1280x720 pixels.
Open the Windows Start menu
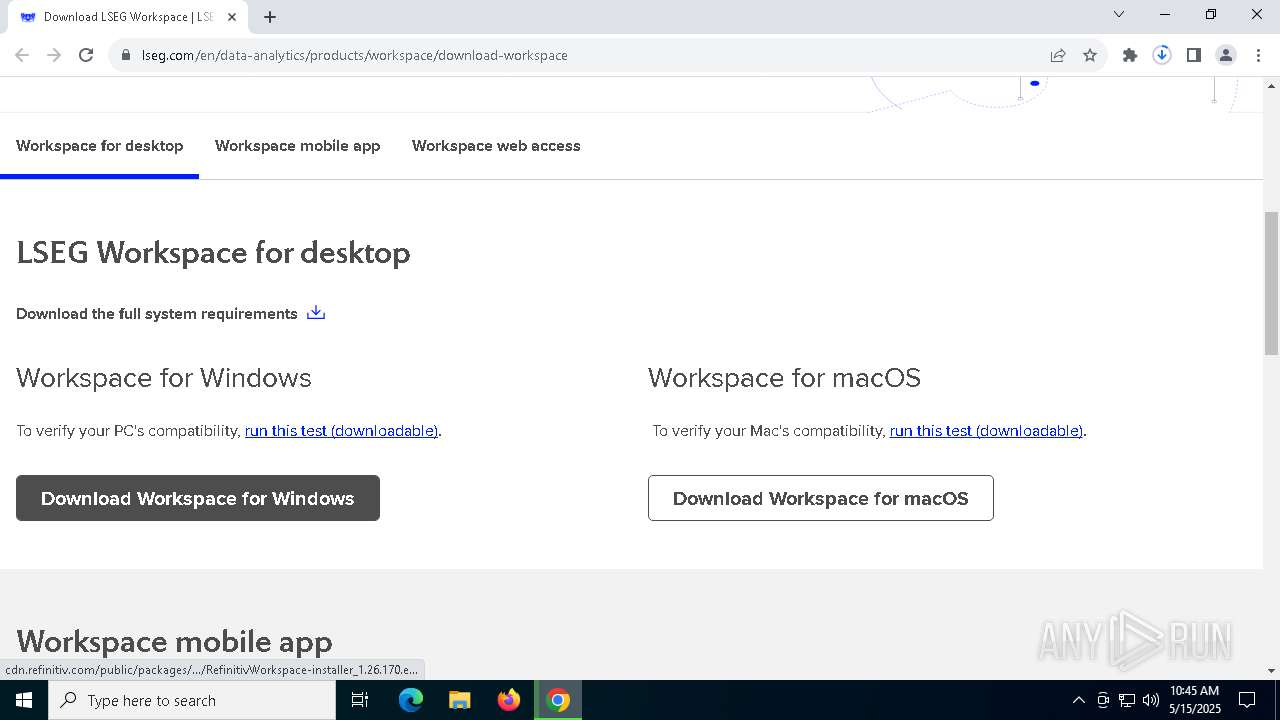coord(24,700)
